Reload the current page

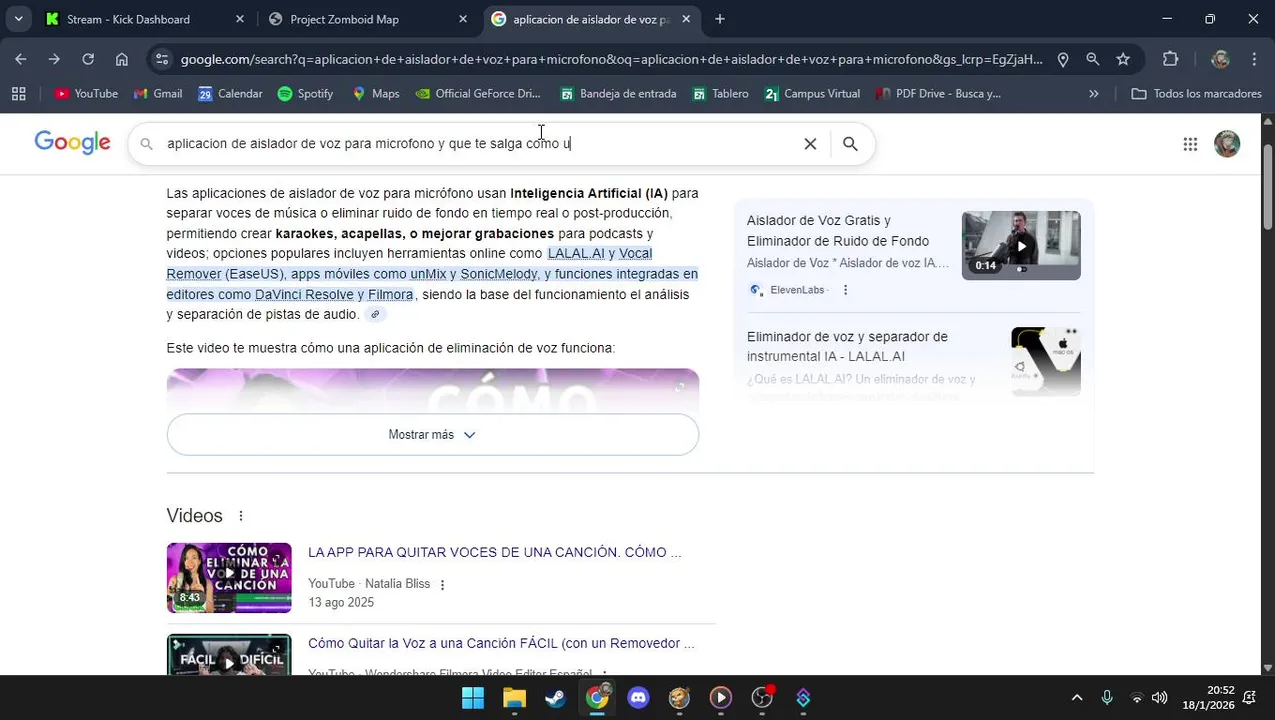pos(88,59)
